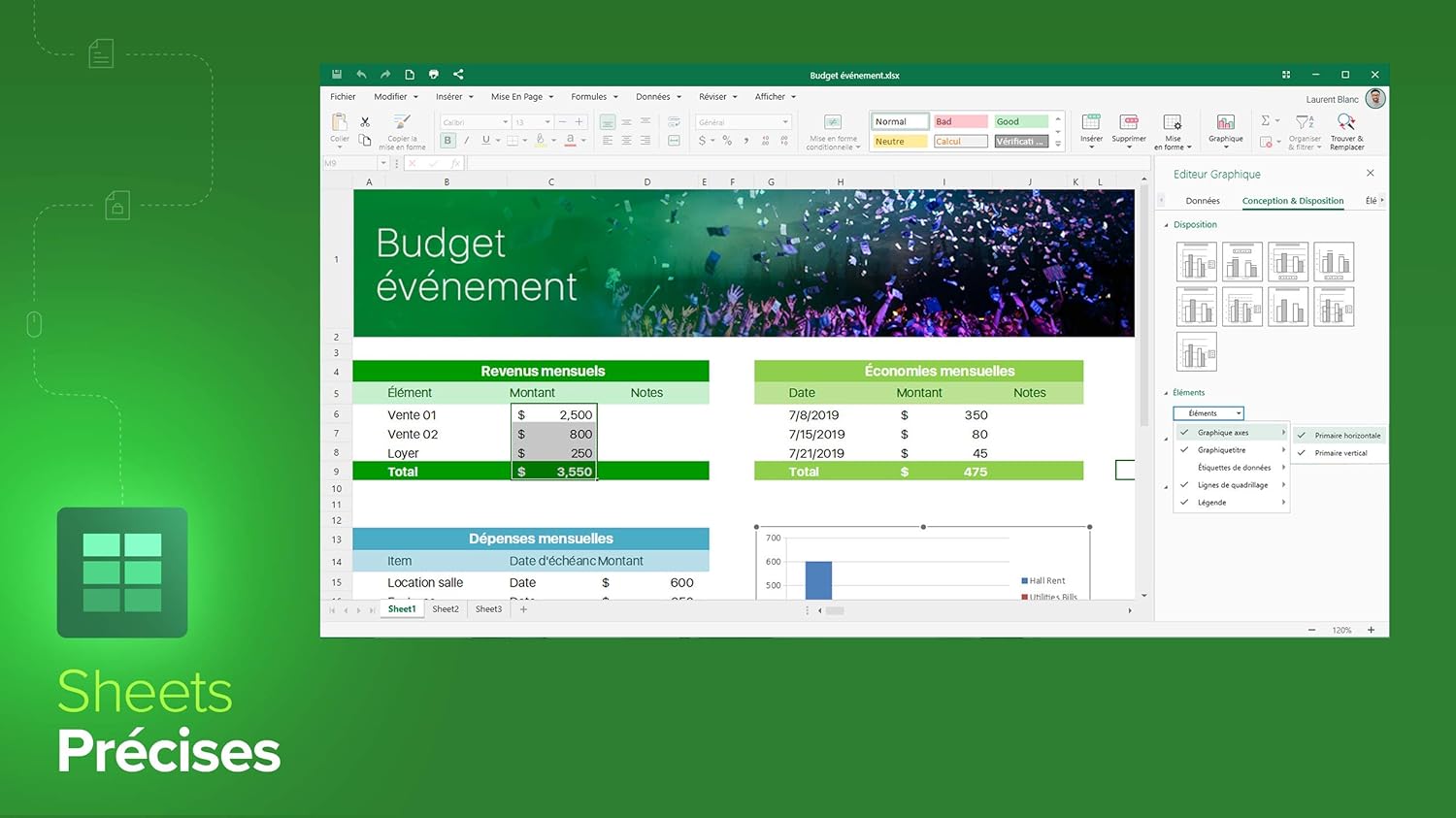Insert a chart with Graphique button
The width and height of the screenshot is (1456, 818).
1226,129
